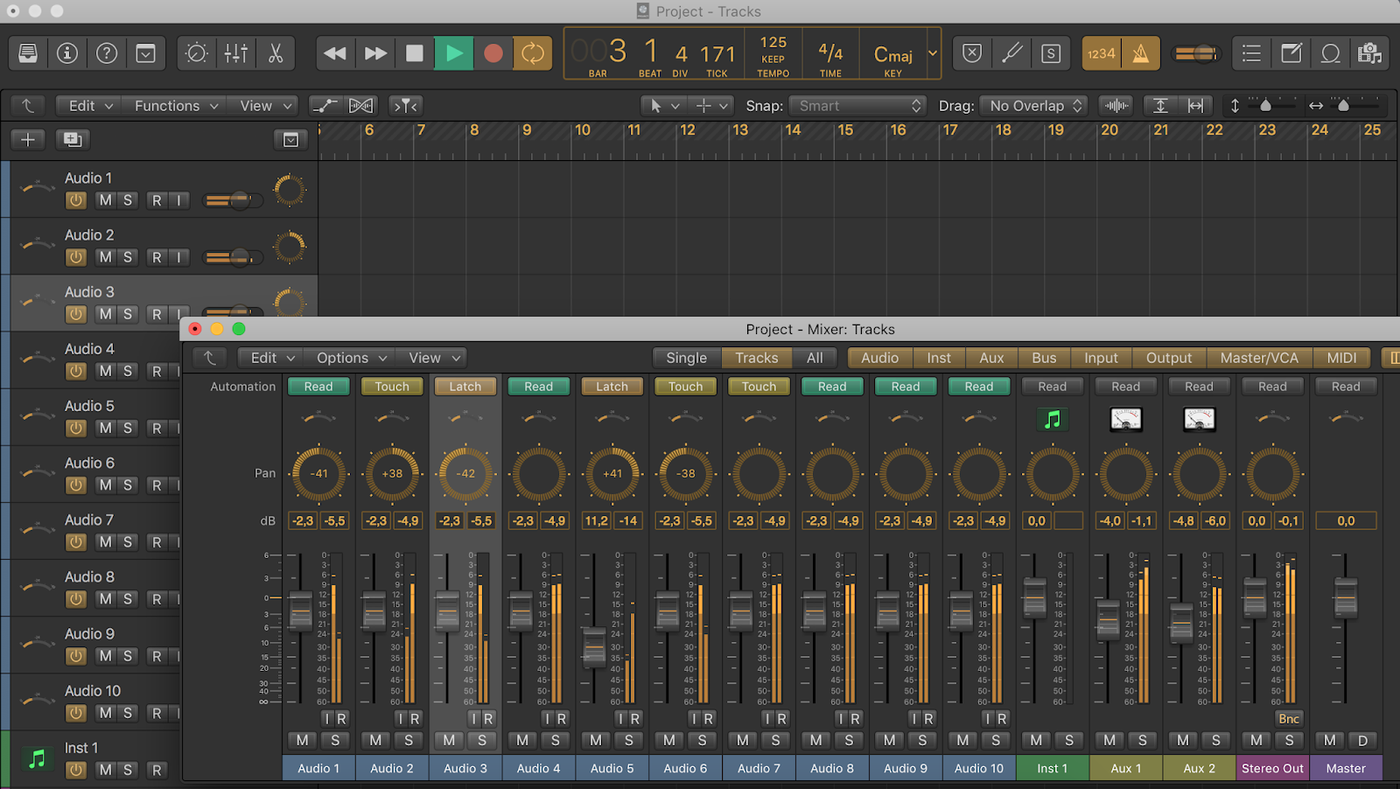Select the Audio 9 track header
1400x789 pixels.
click(95, 645)
